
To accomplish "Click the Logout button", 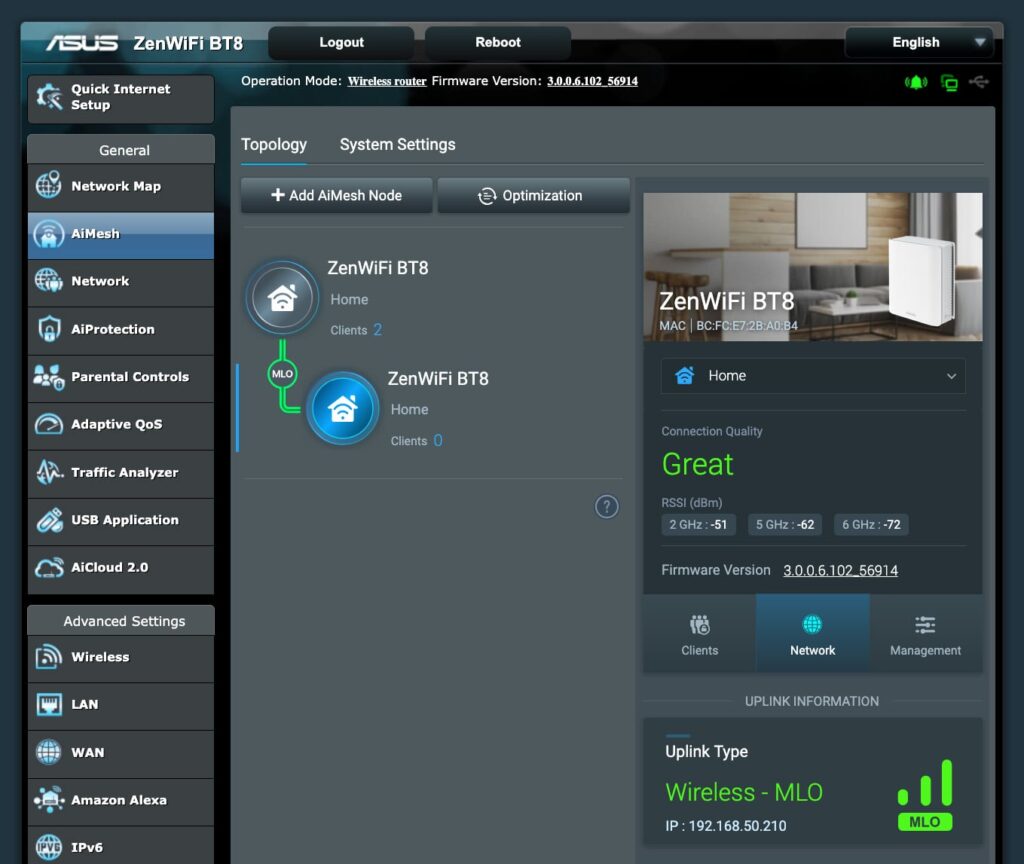I will click(342, 42).
